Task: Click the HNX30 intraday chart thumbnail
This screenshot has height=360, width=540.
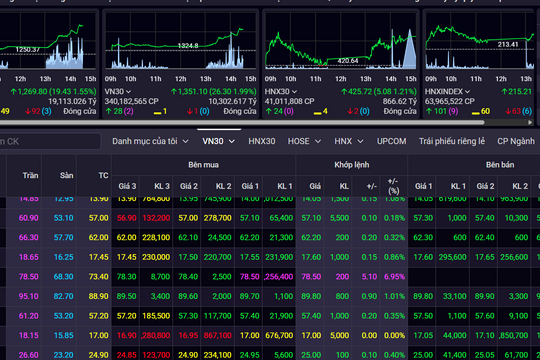Action: 341,41
